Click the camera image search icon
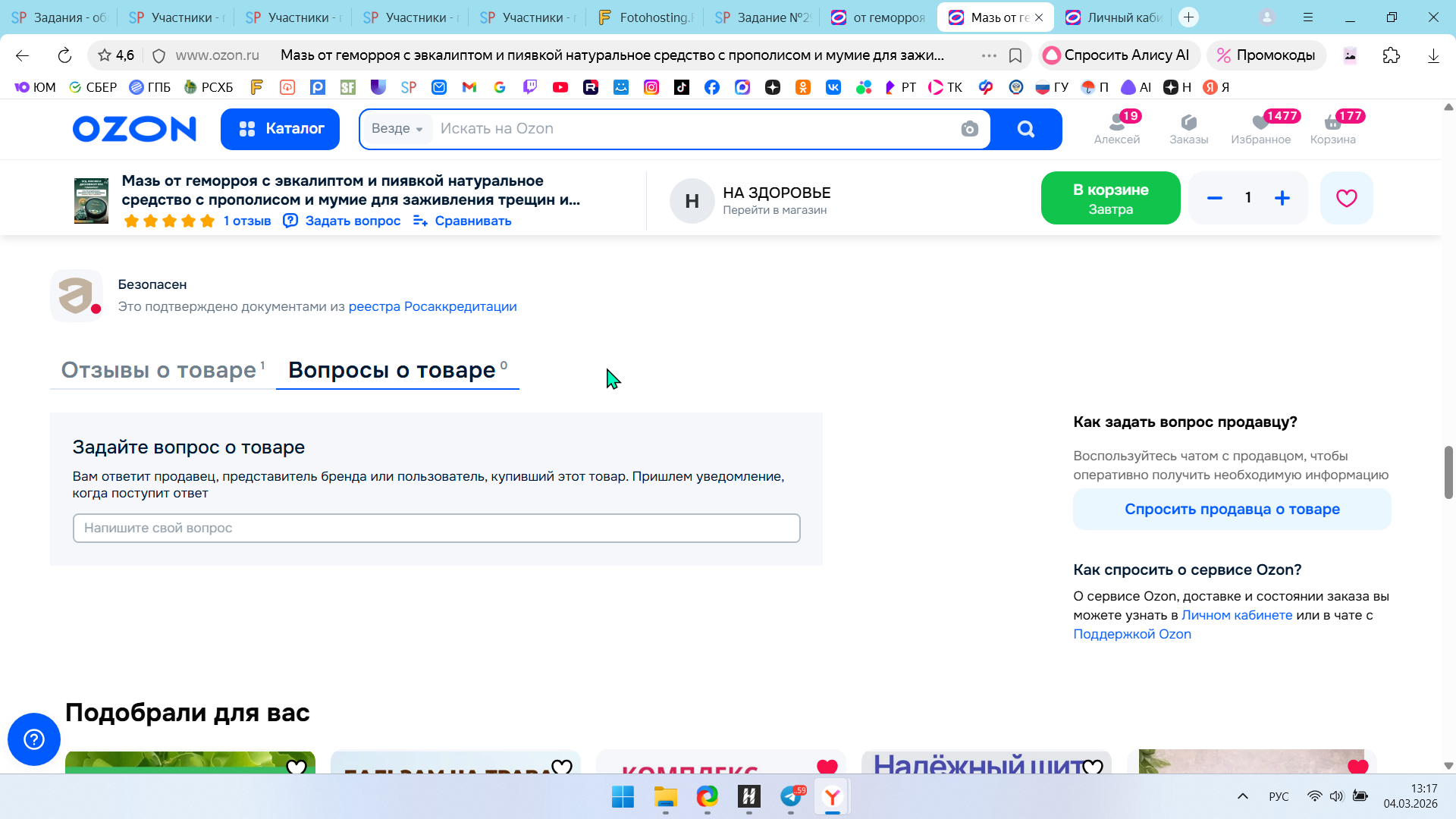The height and width of the screenshot is (819, 1456). [969, 129]
